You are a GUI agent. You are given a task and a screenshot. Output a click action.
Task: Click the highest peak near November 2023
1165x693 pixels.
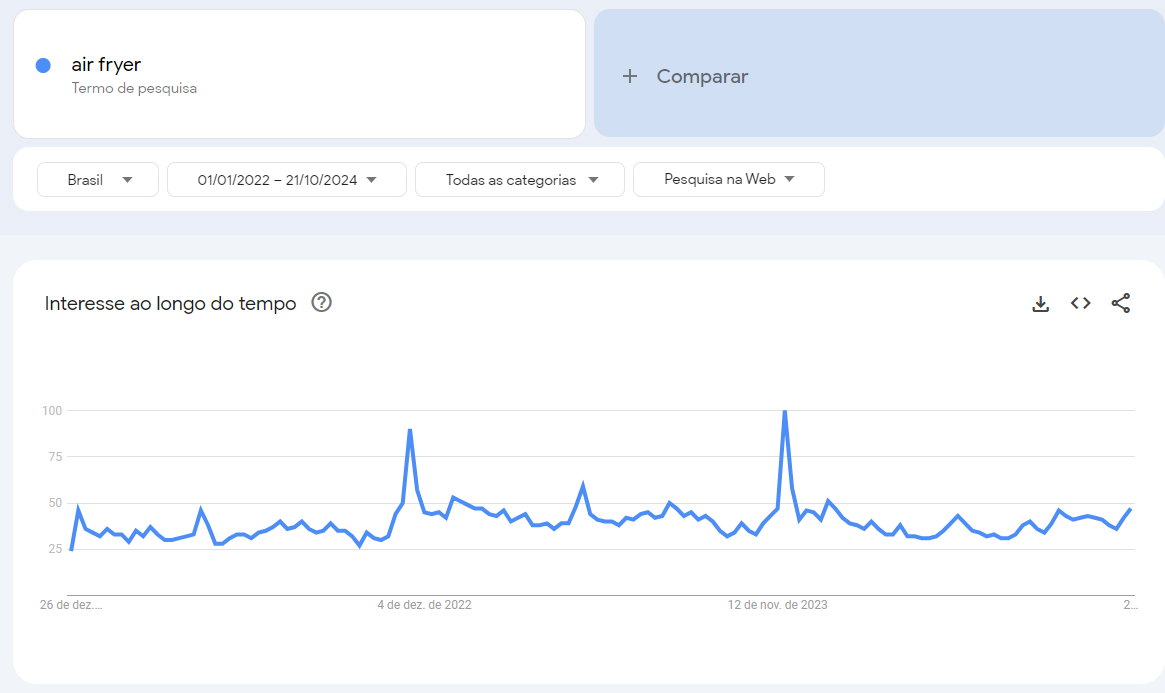pyautogui.click(x=784, y=411)
